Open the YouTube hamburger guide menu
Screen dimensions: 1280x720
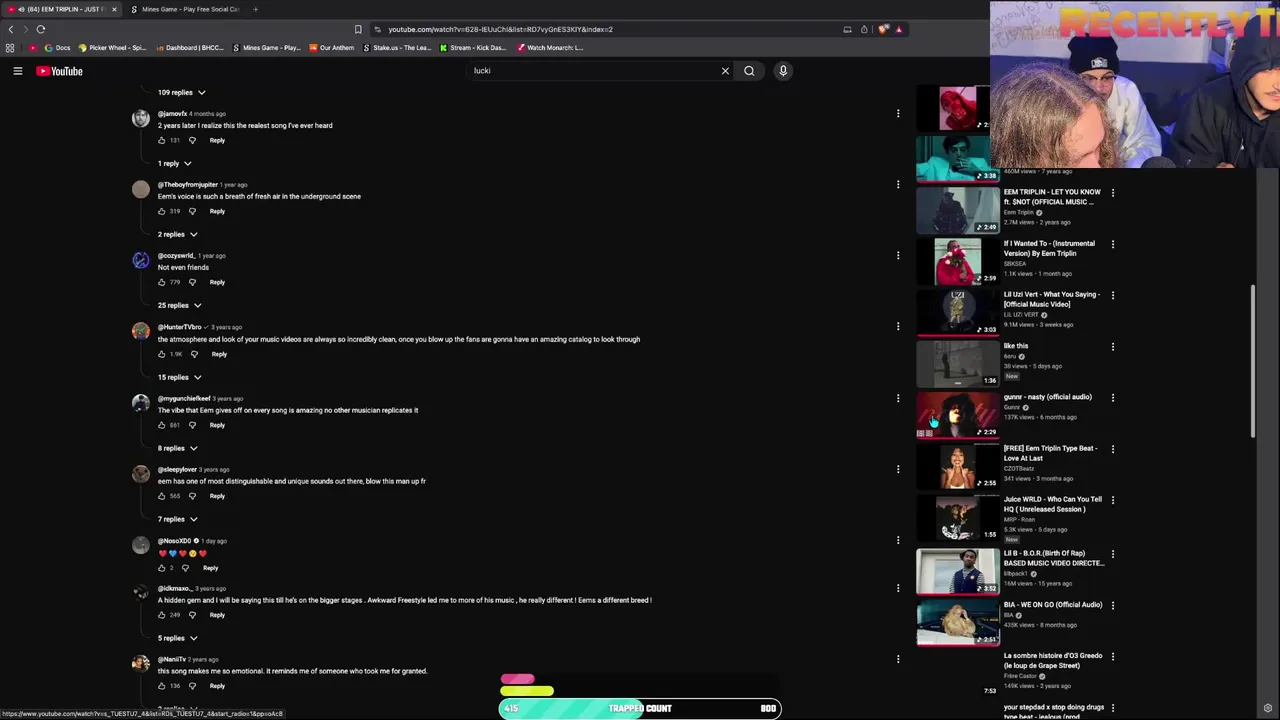coord(17,71)
